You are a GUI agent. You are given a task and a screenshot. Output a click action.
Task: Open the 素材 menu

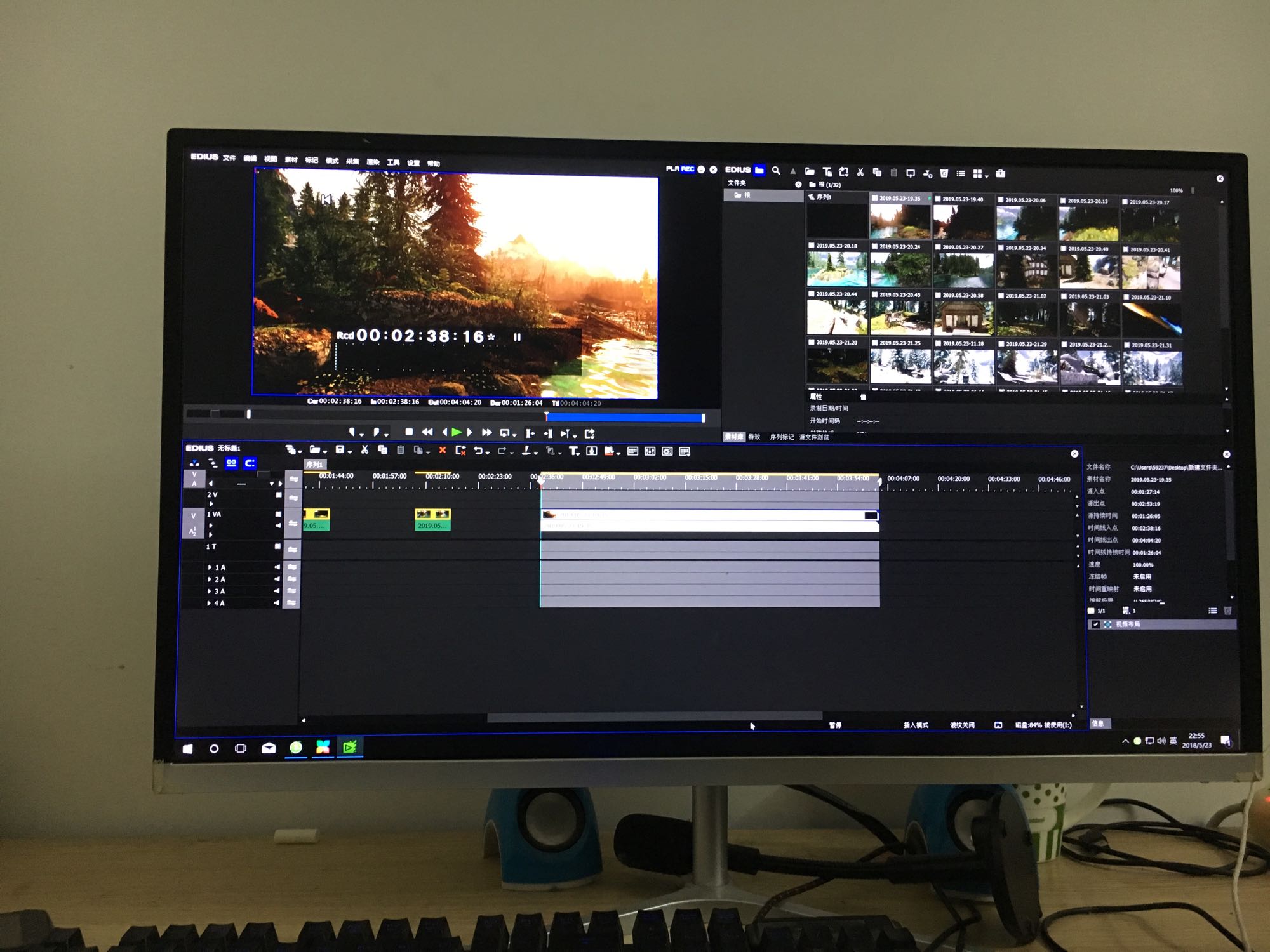291,159
